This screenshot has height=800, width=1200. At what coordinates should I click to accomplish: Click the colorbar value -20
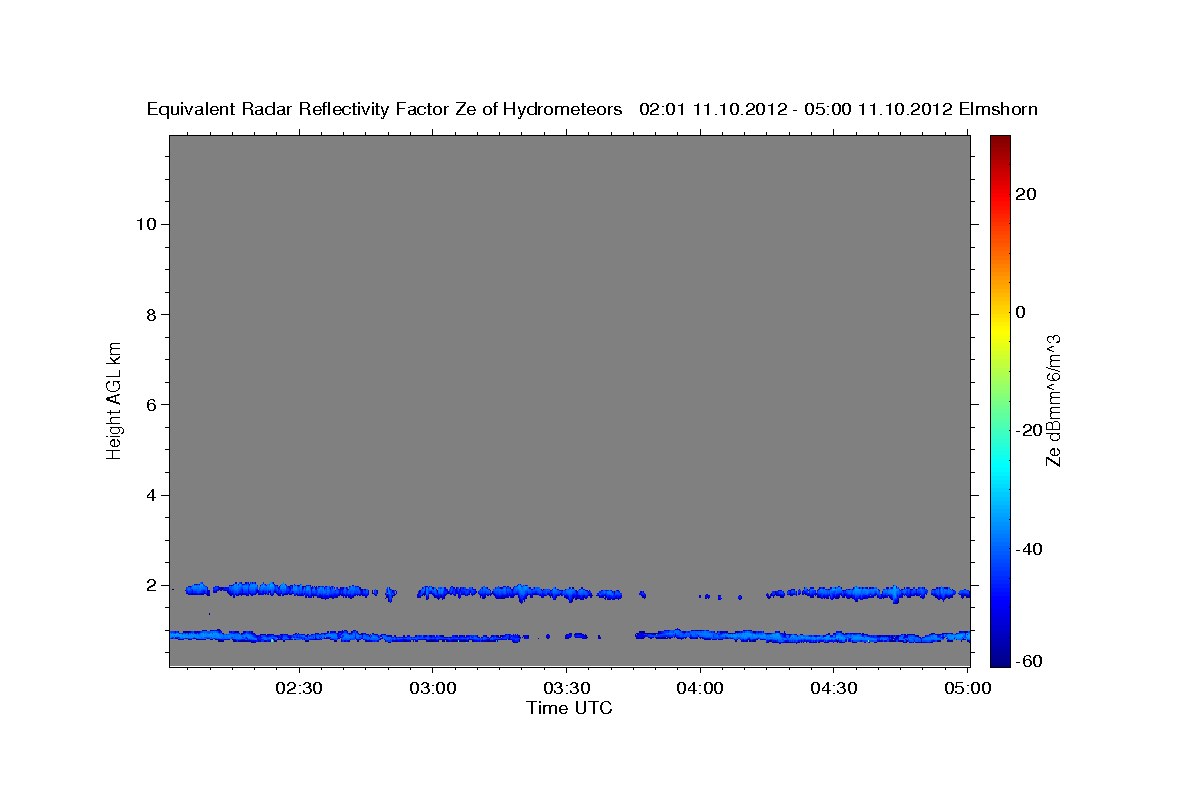(1029, 430)
